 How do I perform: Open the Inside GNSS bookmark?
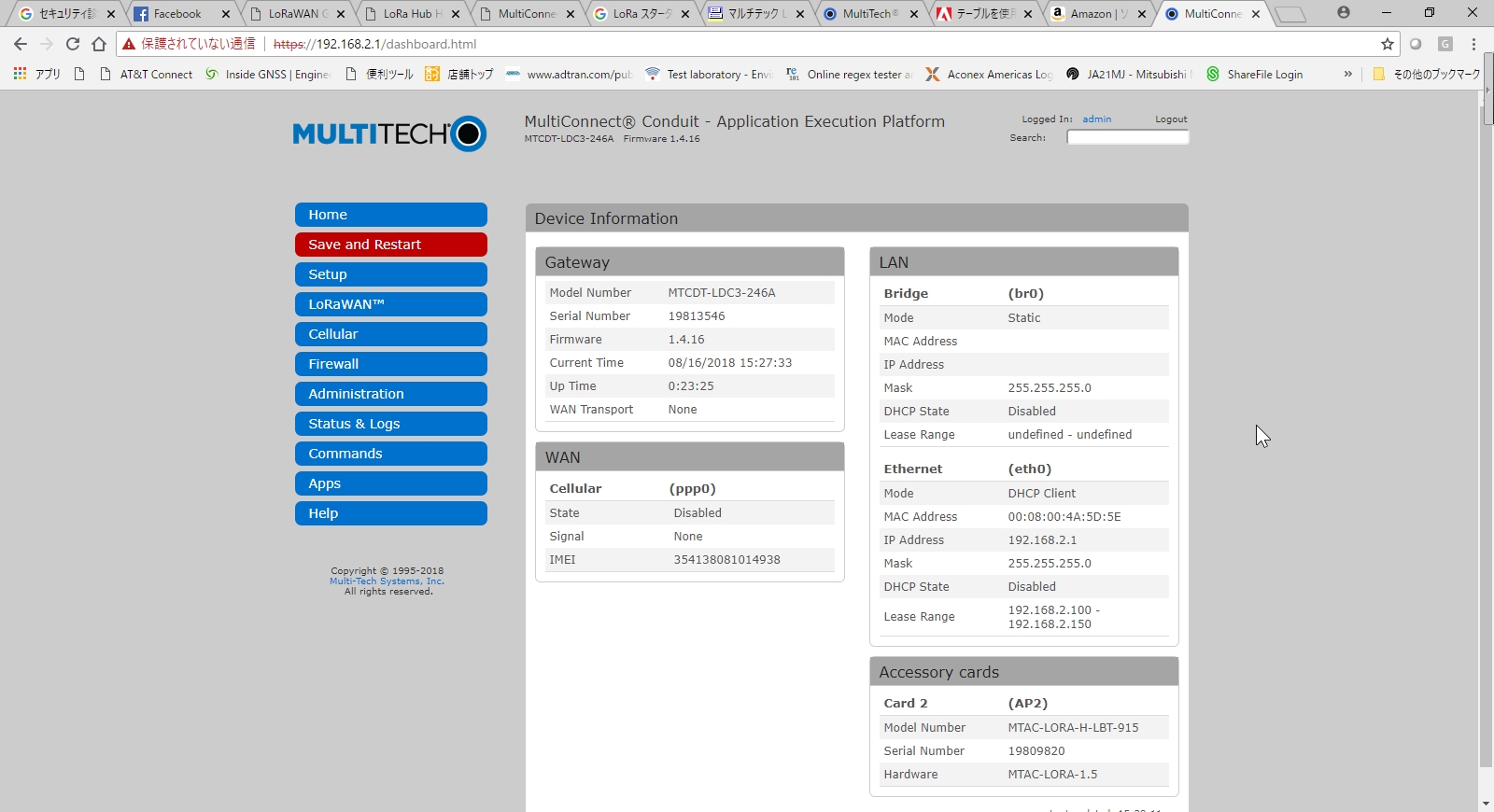click(268, 74)
